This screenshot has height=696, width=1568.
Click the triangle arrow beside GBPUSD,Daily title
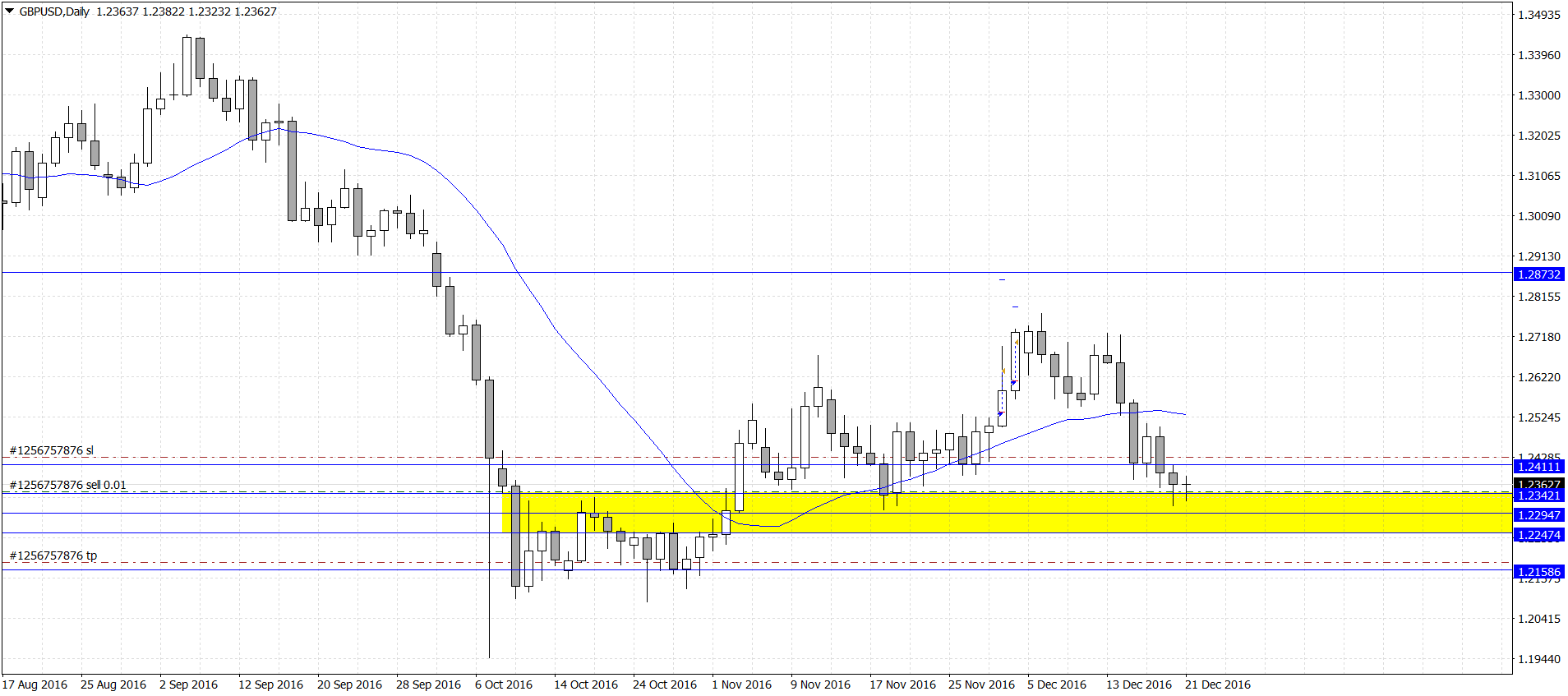10,12
